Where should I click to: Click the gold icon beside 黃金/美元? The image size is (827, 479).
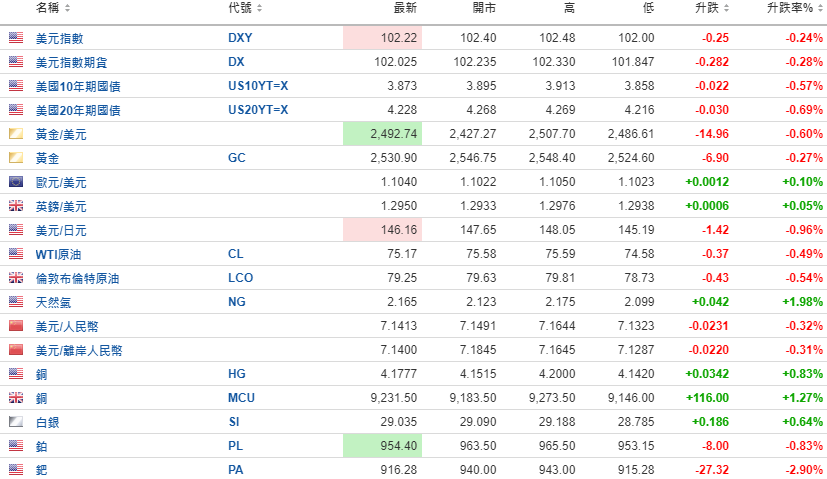coord(15,134)
